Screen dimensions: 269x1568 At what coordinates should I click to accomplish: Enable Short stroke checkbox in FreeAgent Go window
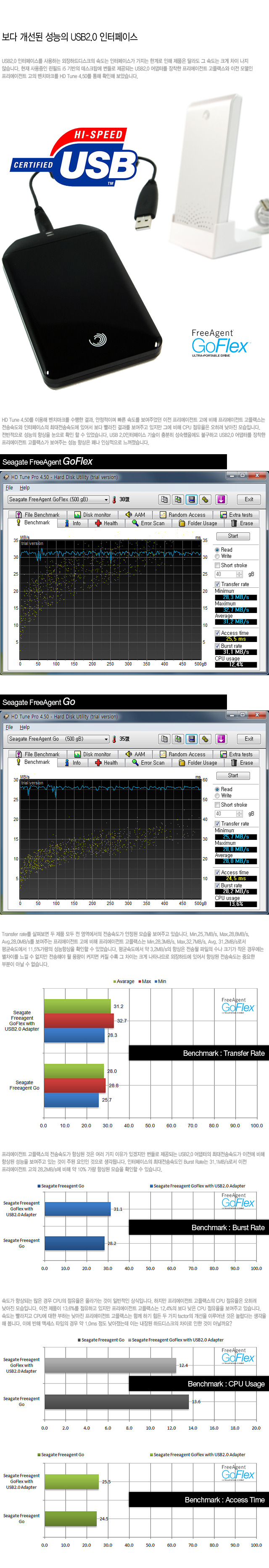217,805
